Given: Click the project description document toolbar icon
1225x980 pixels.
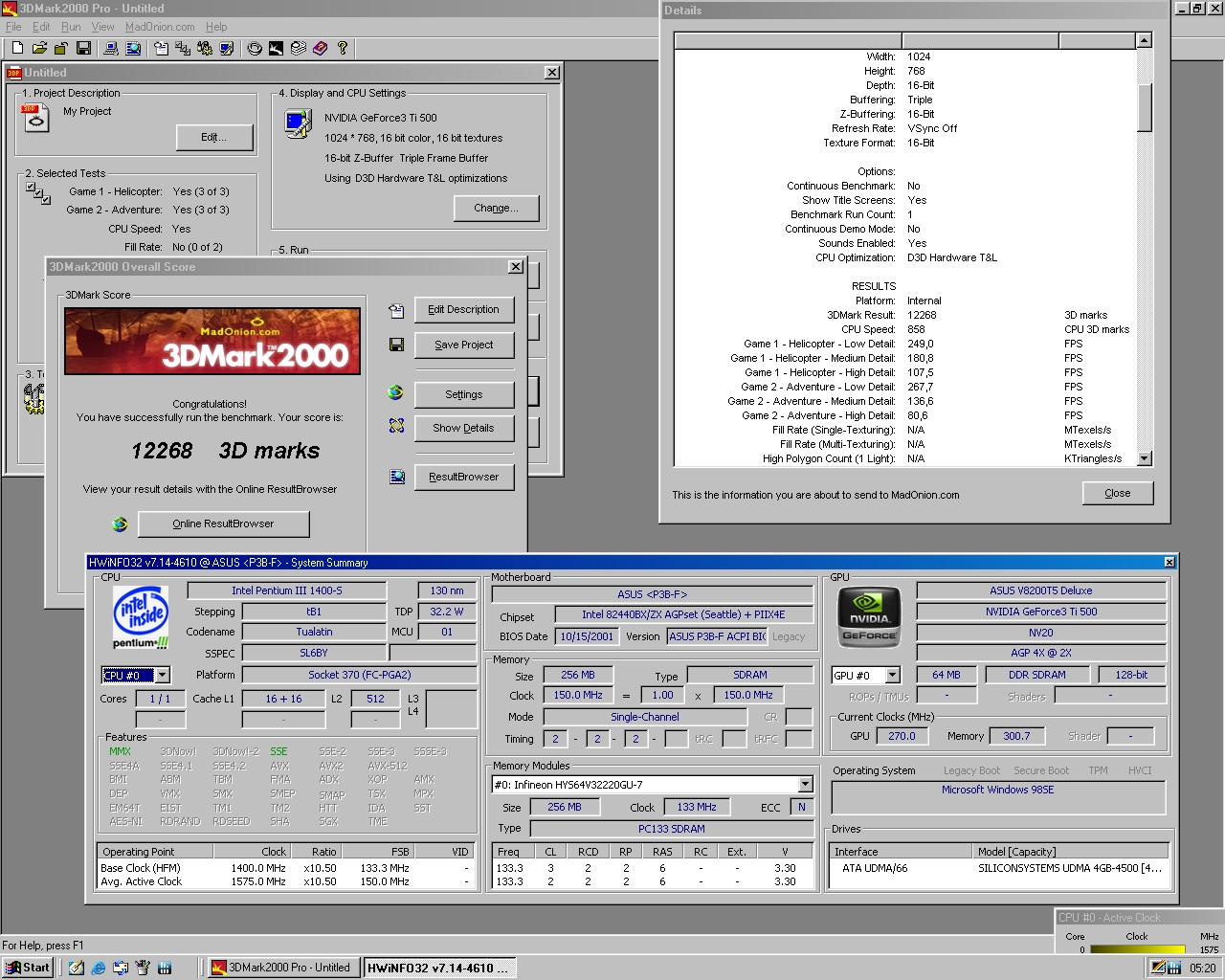Looking at the screenshot, I should coord(161,48).
